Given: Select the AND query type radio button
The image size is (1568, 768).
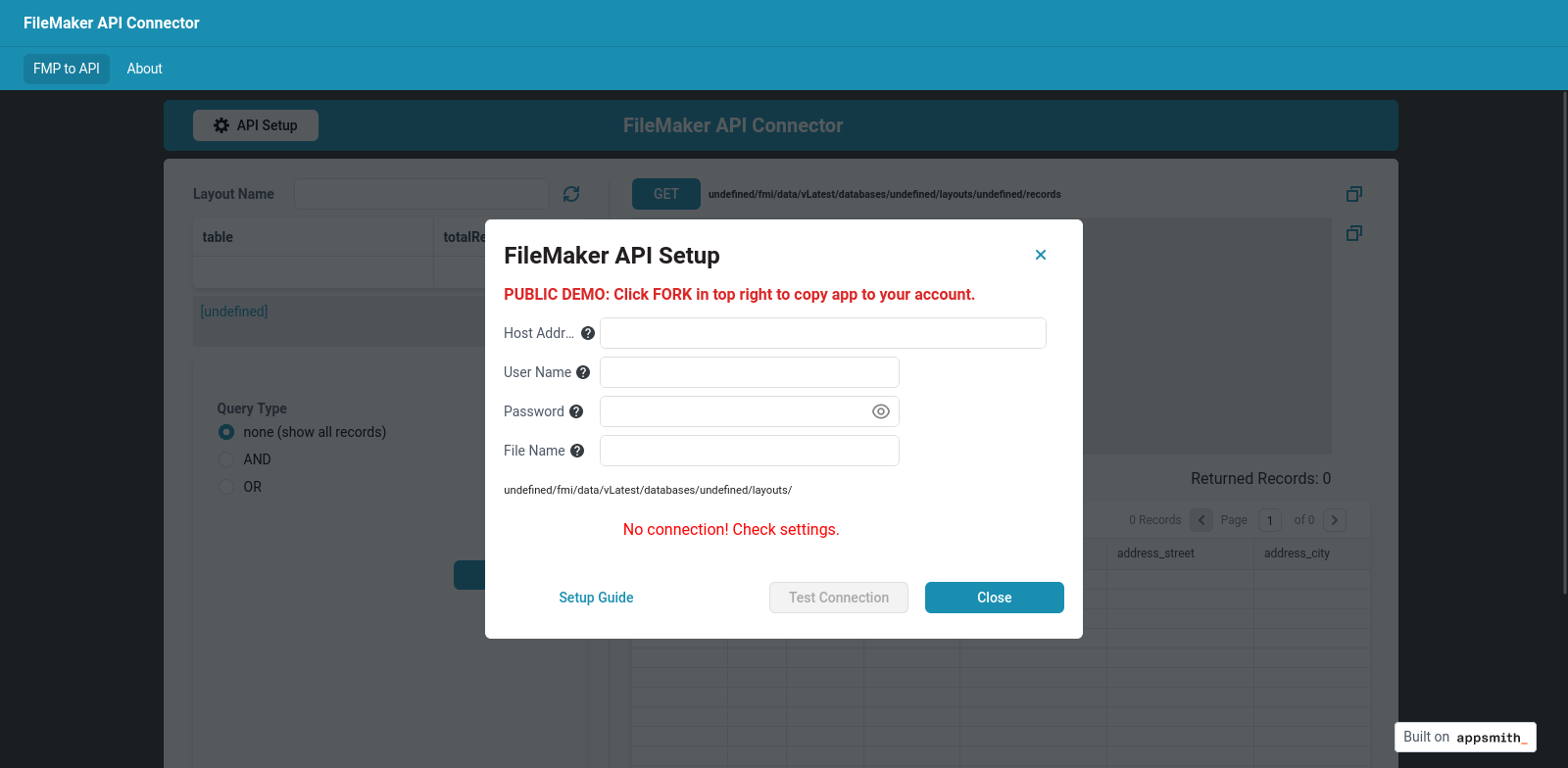Looking at the screenshot, I should pos(226,459).
